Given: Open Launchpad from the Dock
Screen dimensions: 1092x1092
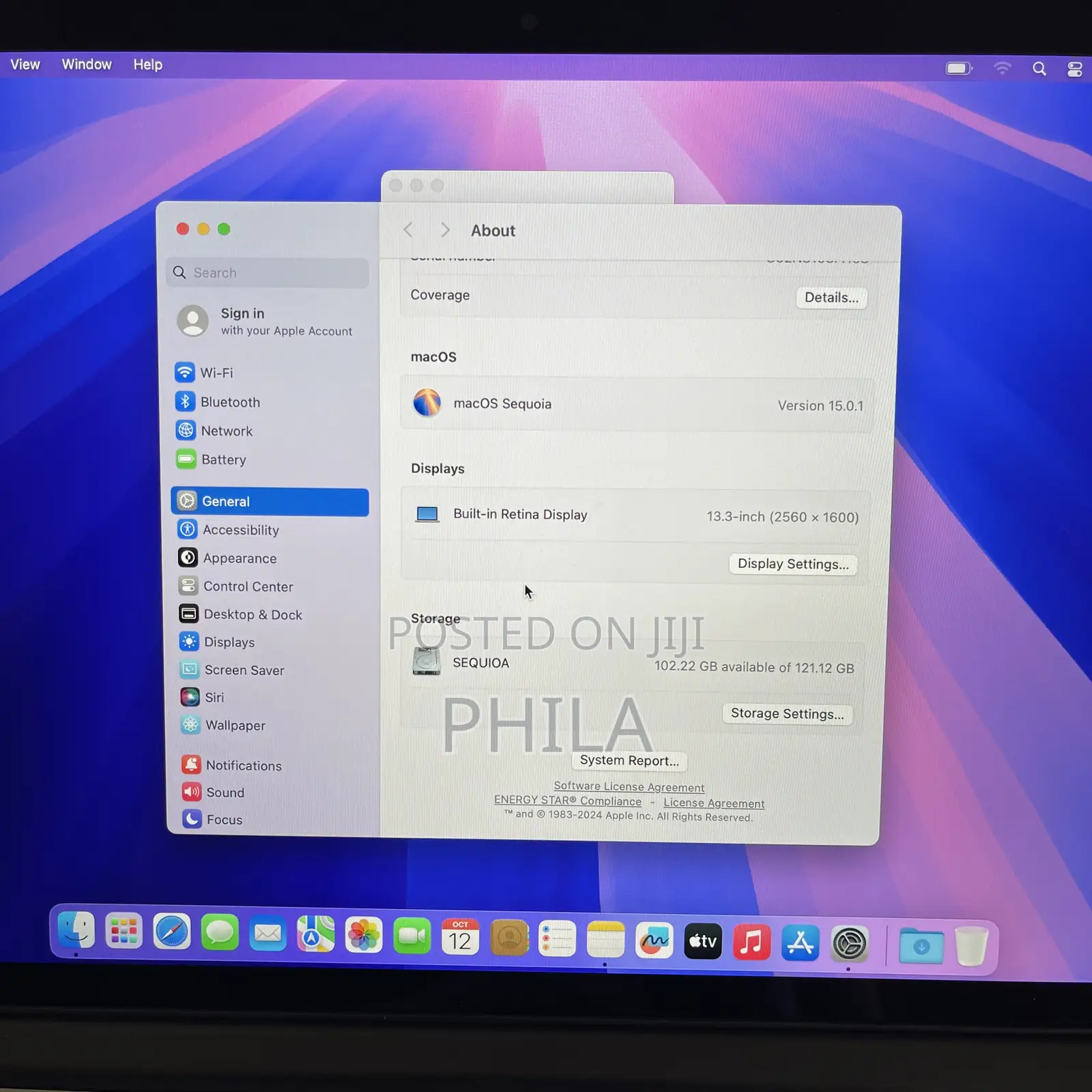Looking at the screenshot, I should click(x=124, y=931).
